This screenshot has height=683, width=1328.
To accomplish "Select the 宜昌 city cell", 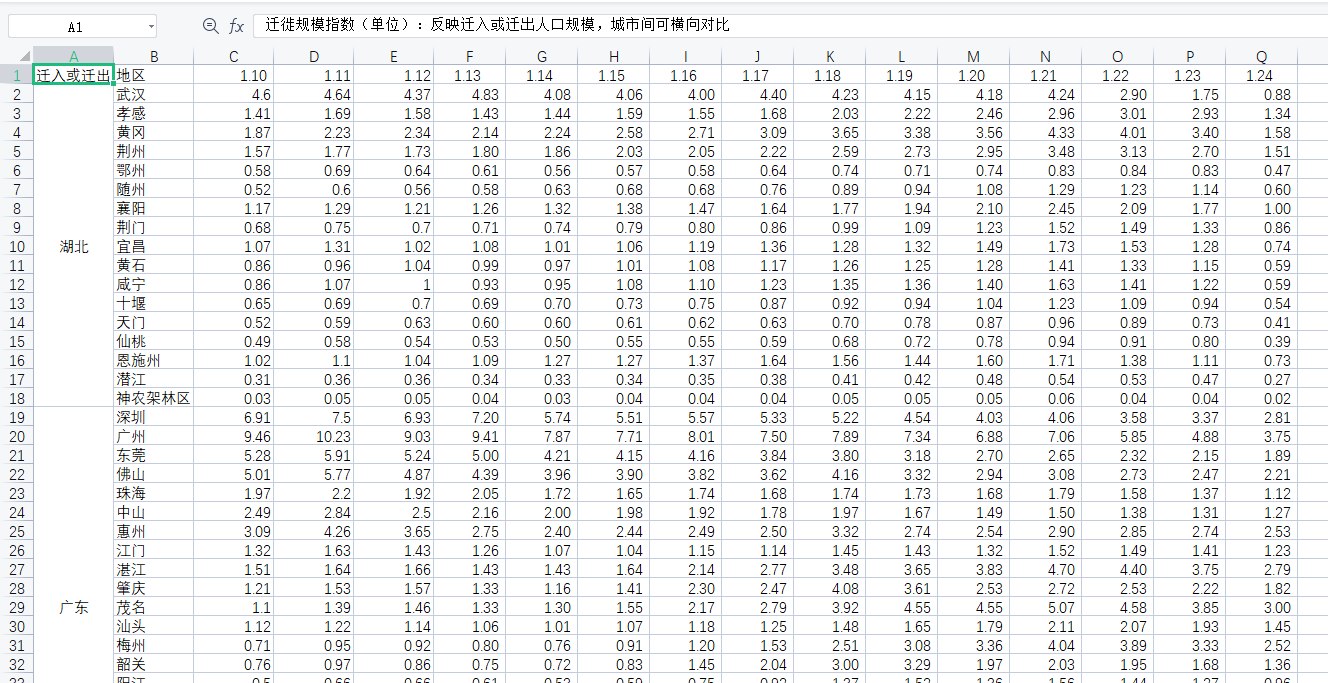I will (x=154, y=246).
